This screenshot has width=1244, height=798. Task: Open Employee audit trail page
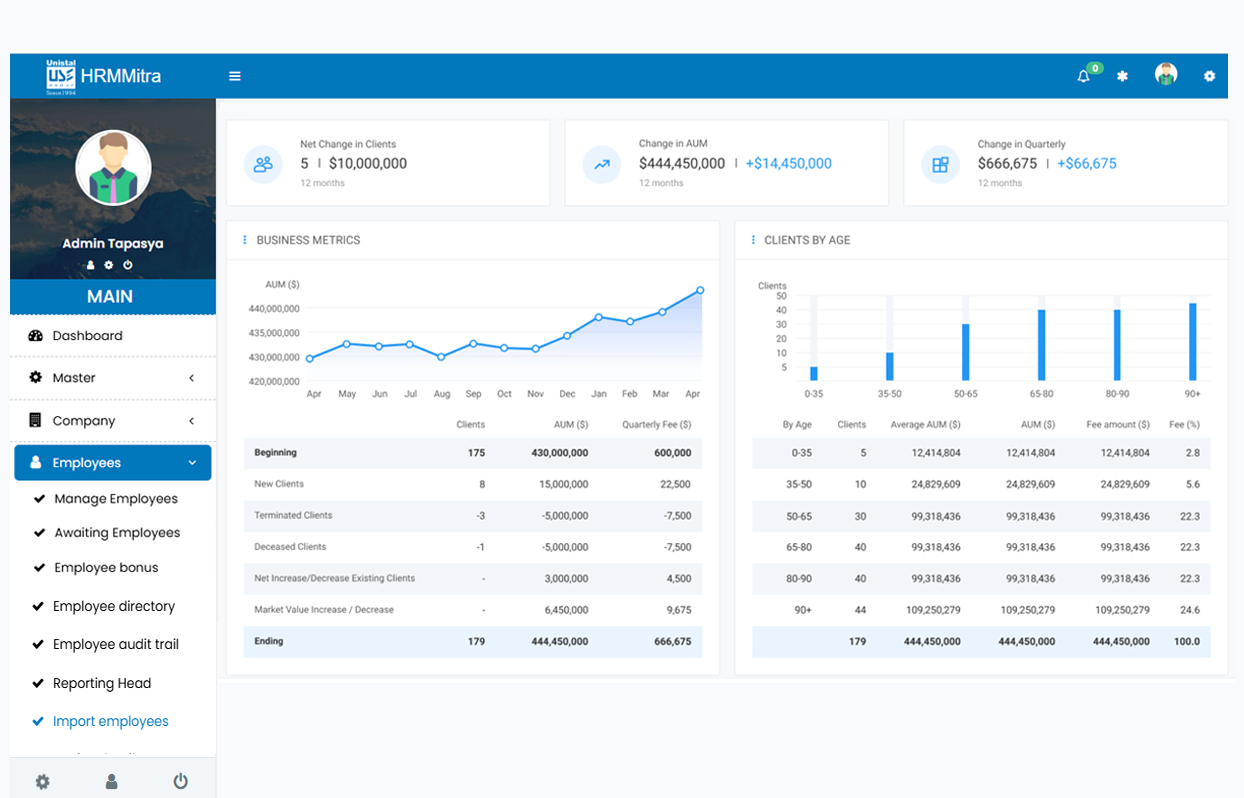click(x=116, y=645)
